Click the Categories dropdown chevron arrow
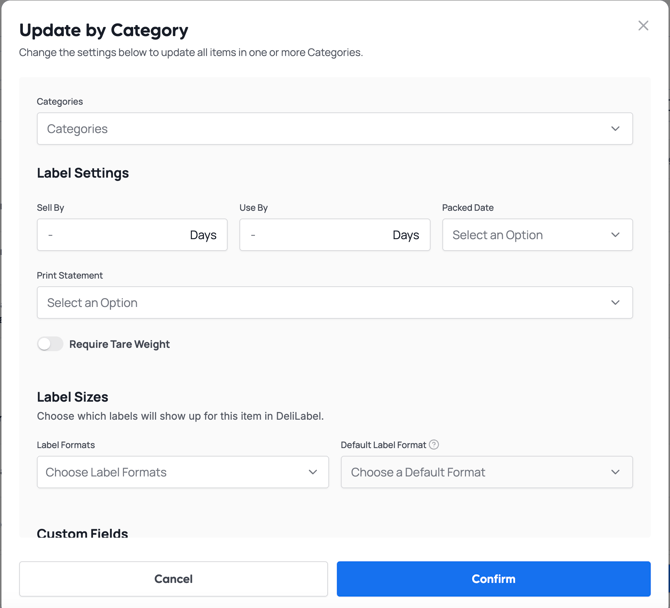This screenshot has width=670, height=608. point(615,129)
